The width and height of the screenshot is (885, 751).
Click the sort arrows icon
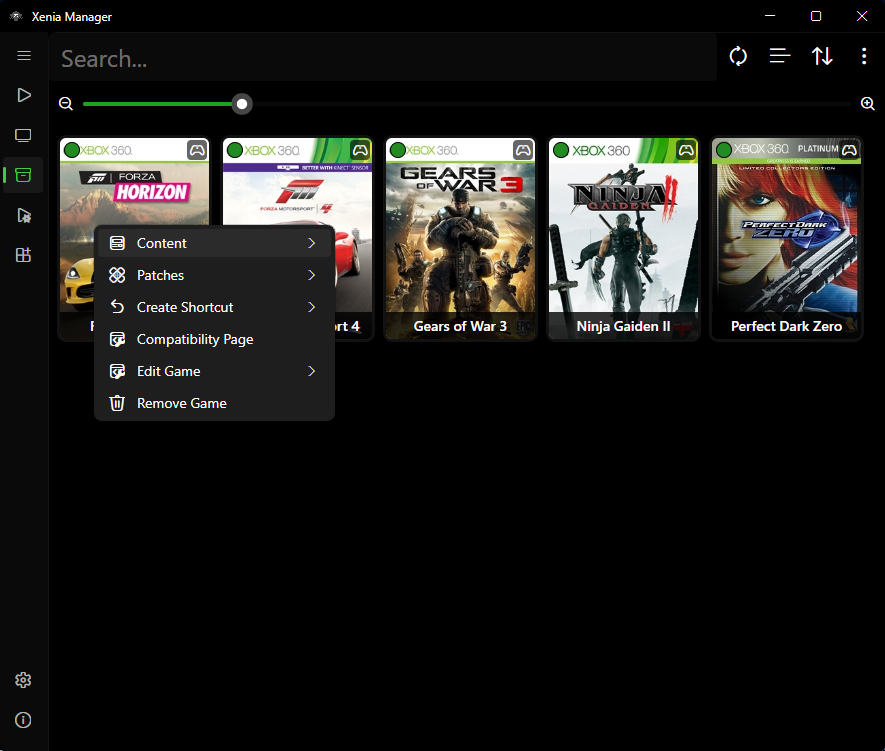[822, 56]
